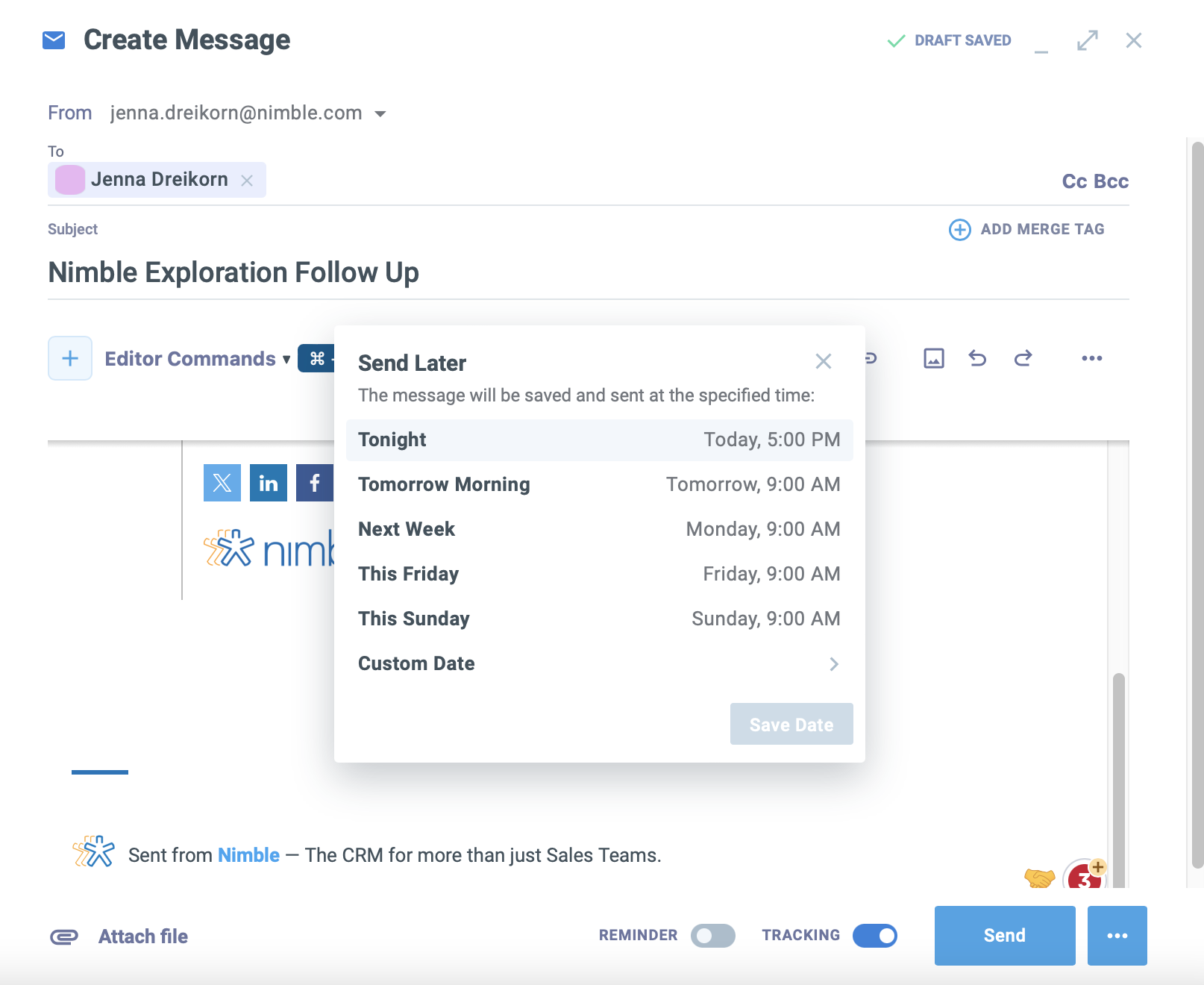Click the blue Send button
This screenshot has width=1204, height=985.
pyautogui.click(x=1004, y=936)
